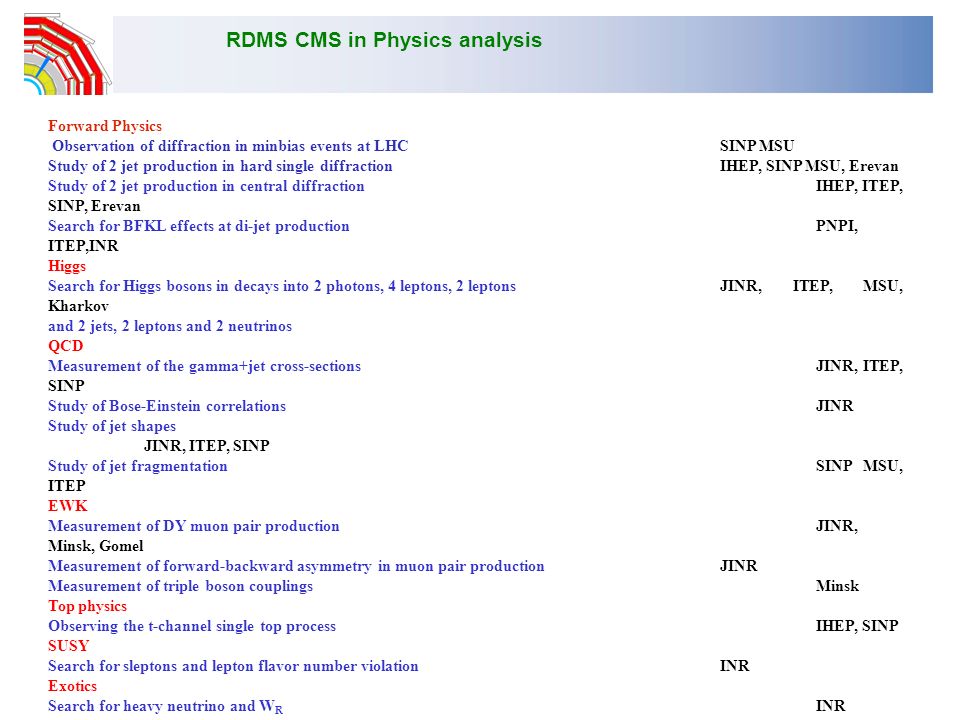This screenshot has height=720, width=960.
Task: Click the black 'ITEP,INR' line
Action: 83,246
